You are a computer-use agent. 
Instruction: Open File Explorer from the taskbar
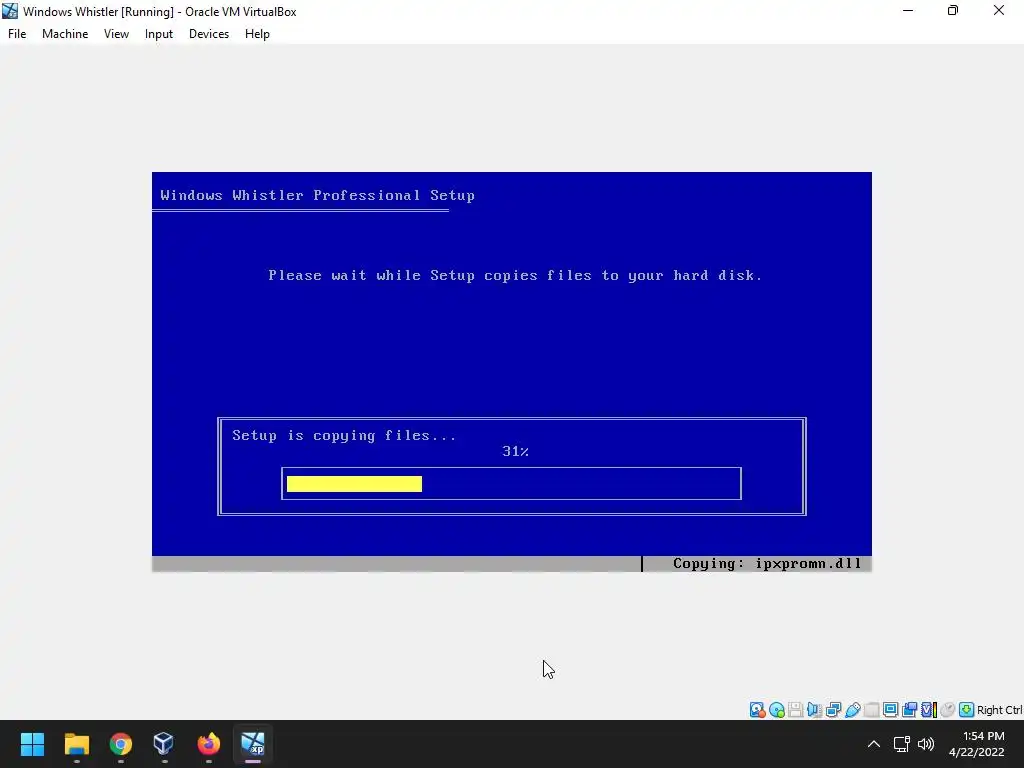pyautogui.click(x=76, y=744)
